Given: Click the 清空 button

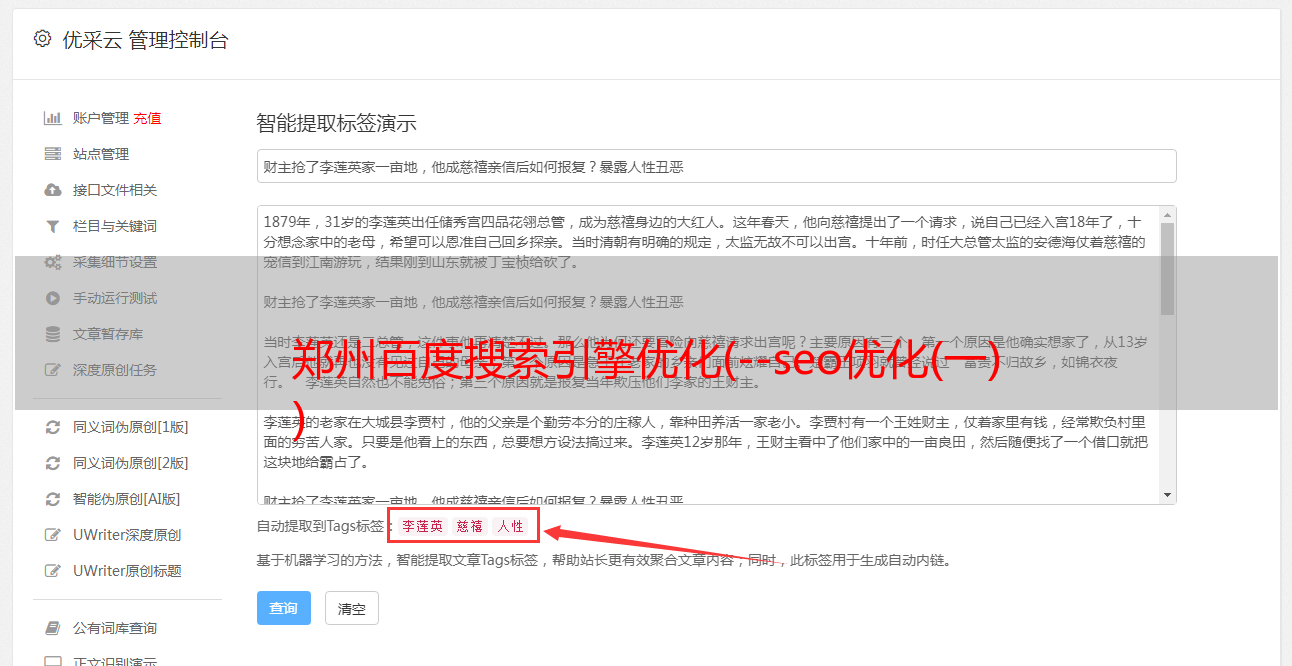Looking at the screenshot, I should coord(352,608).
